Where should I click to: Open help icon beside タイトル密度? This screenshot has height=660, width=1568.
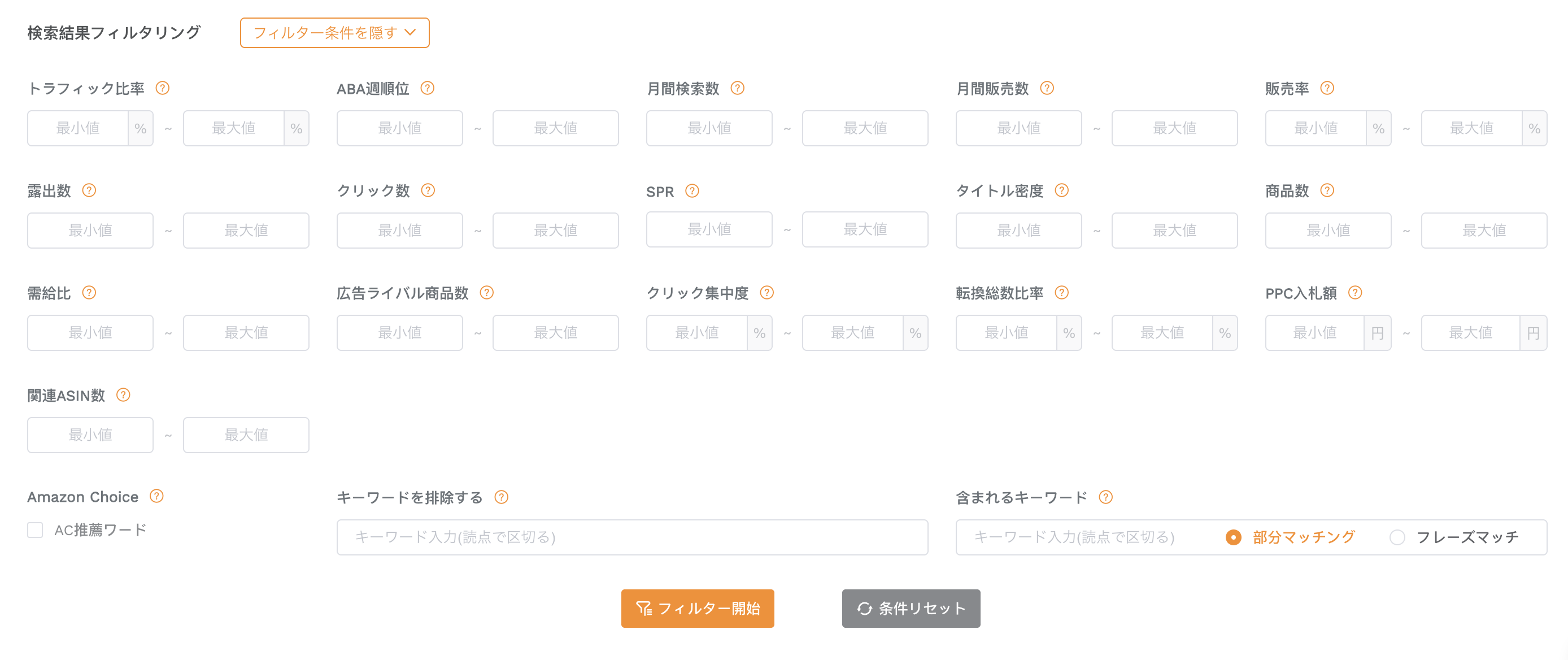point(1062,190)
